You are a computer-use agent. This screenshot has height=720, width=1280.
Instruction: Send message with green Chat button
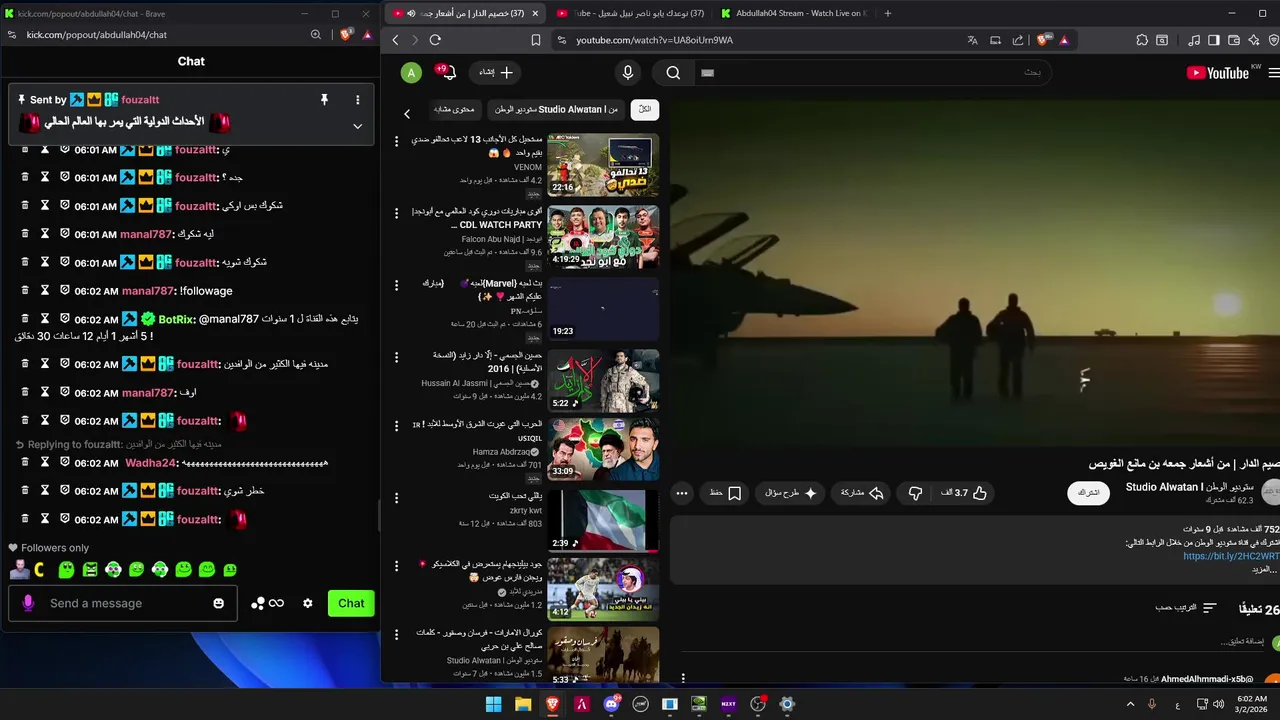coord(351,603)
